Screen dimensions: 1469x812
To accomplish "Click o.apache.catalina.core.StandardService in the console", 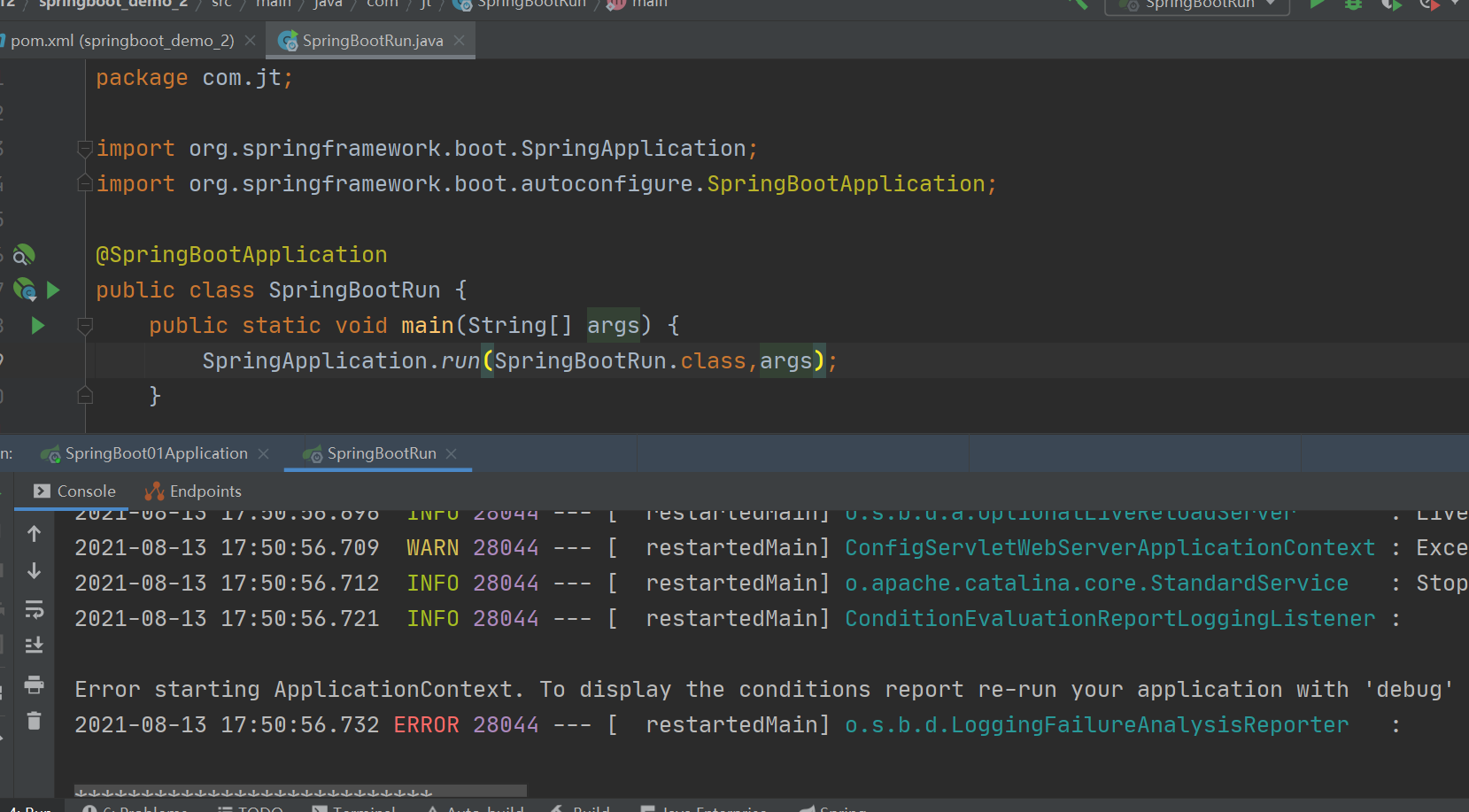I will coord(1096,584).
